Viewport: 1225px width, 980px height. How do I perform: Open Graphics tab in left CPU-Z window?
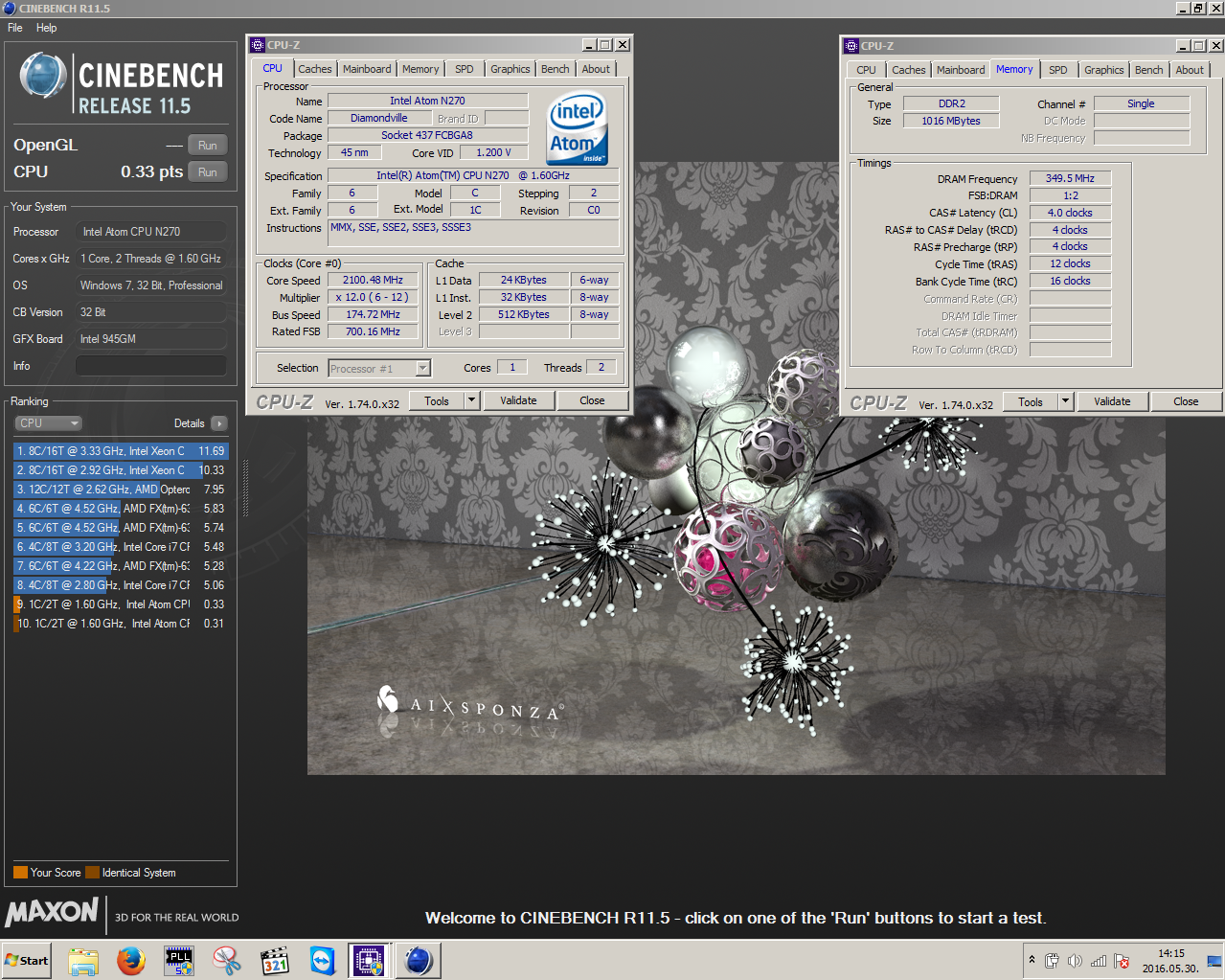pyautogui.click(x=510, y=69)
